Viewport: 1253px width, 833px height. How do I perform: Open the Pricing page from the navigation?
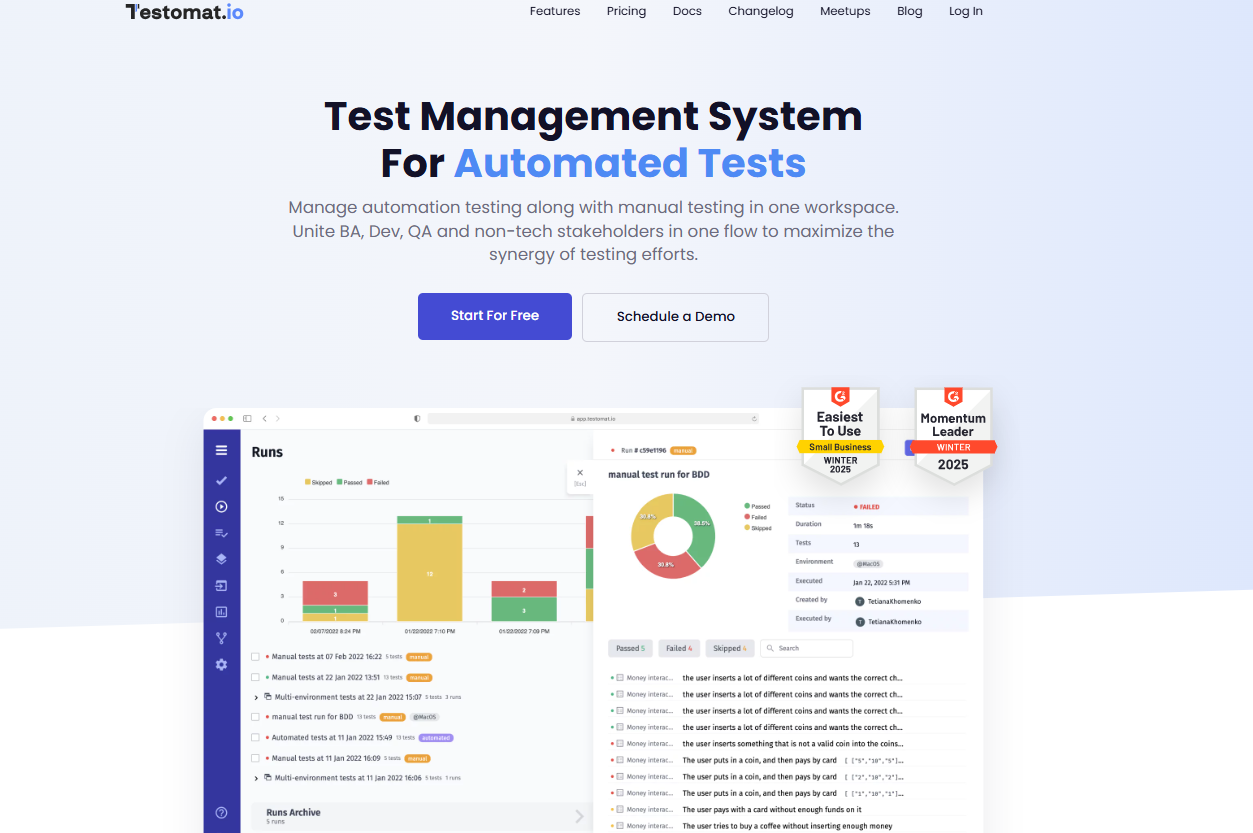[x=626, y=11]
